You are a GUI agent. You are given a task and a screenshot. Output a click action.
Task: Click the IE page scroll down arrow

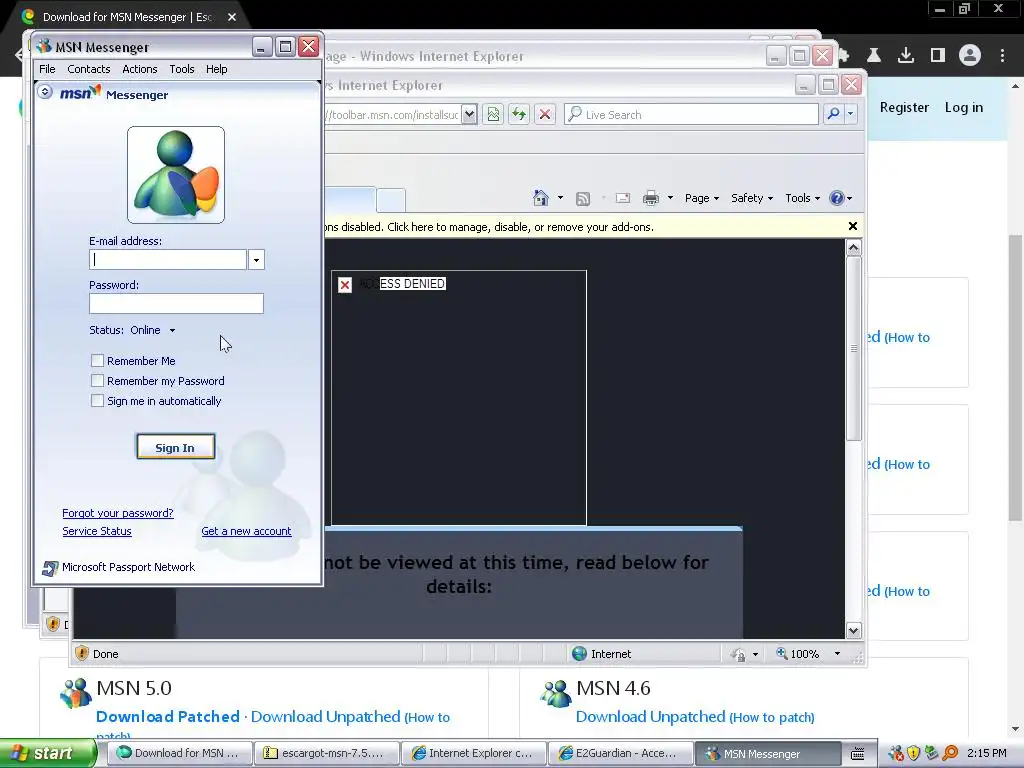(x=854, y=630)
